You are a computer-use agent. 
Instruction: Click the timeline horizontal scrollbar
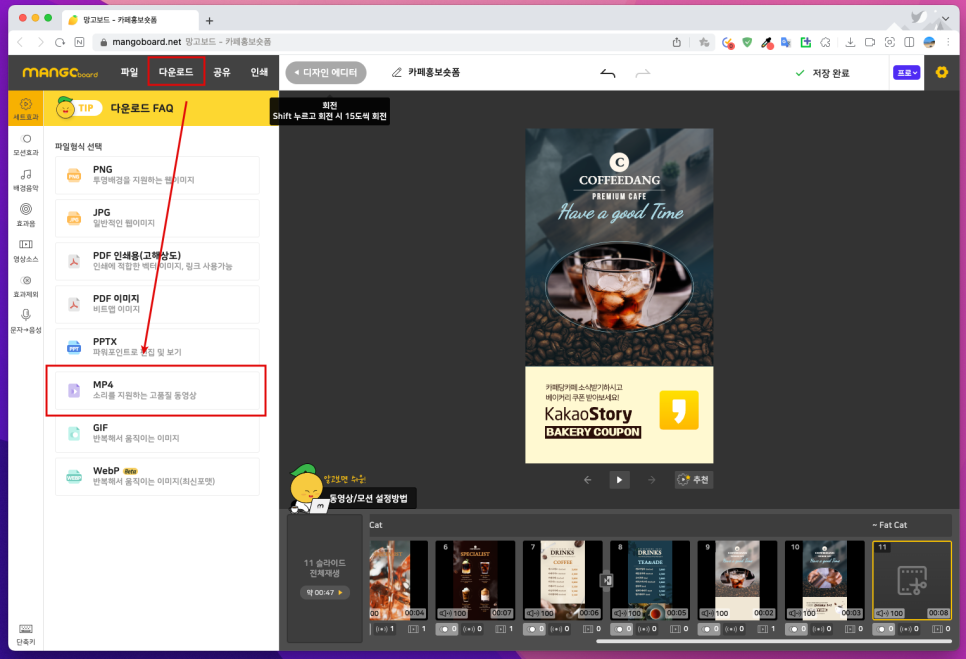[x=773, y=642]
